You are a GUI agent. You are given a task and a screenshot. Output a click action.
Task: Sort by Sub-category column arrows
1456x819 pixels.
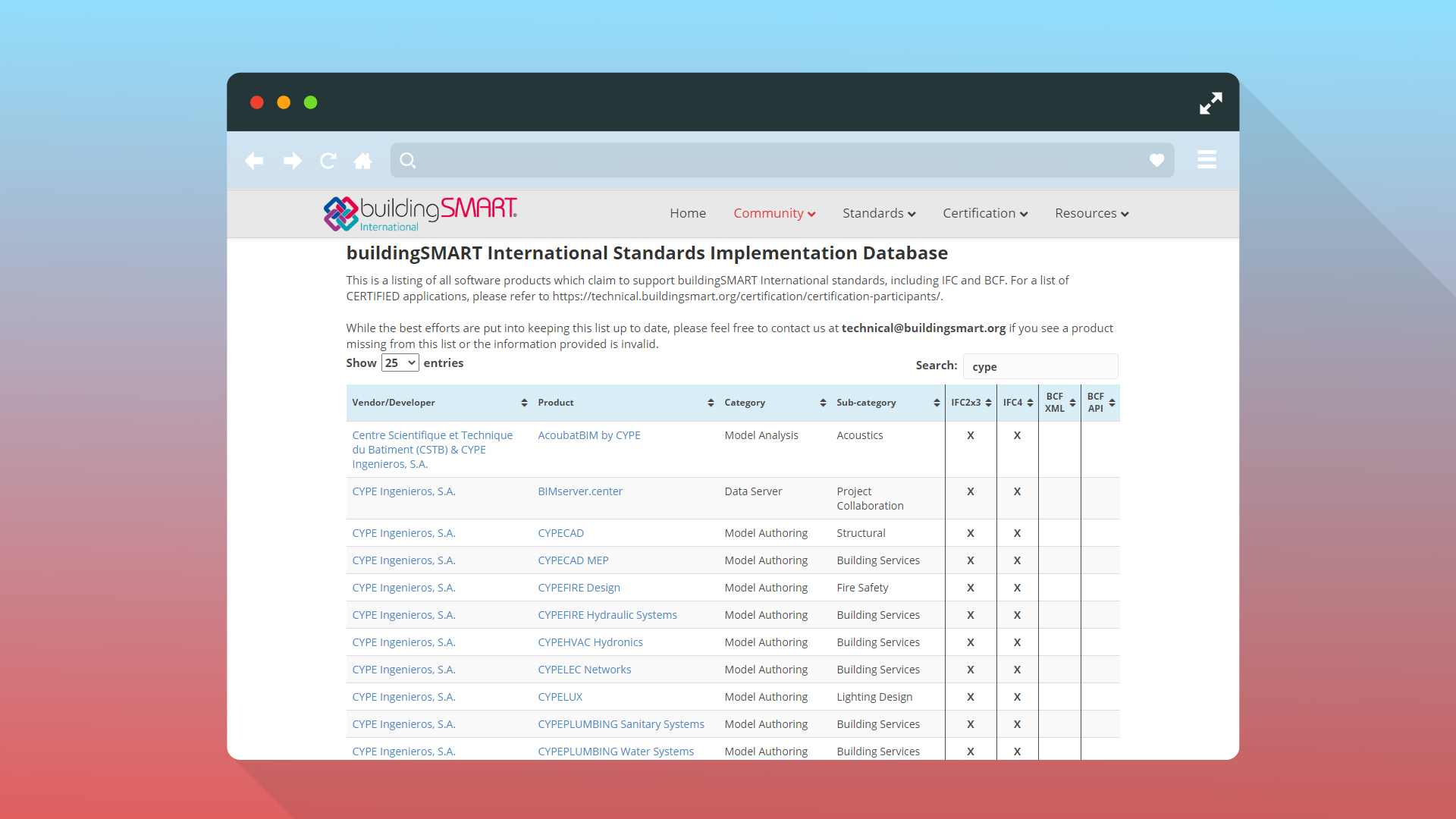pyautogui.click(x=937, y=403)
